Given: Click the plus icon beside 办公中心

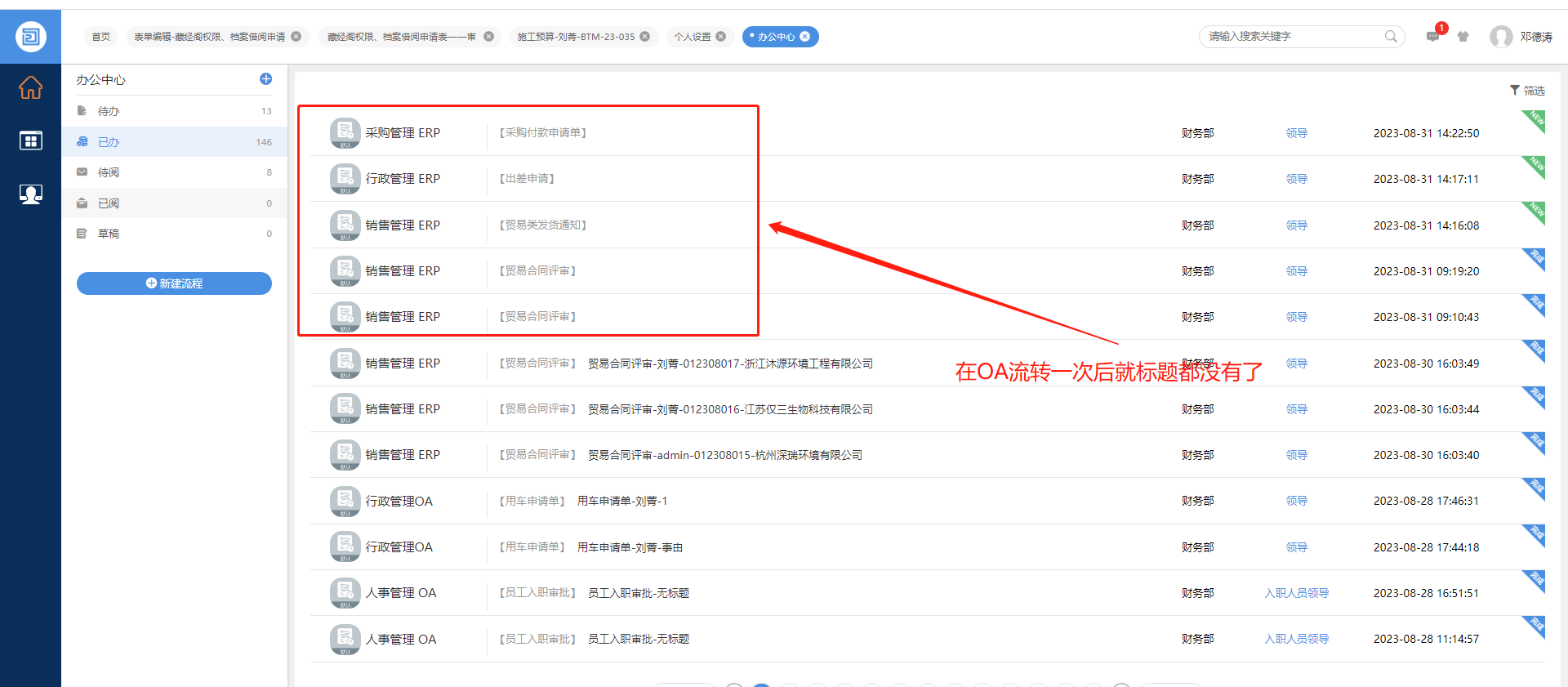Looking at the screenshot, I should pos(265,79).
